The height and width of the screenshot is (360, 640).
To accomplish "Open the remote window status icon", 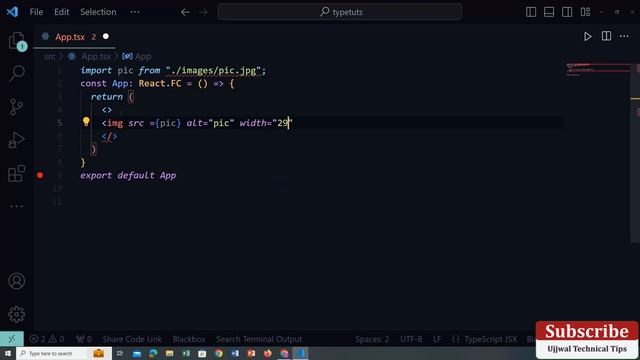I will (11, 339).
